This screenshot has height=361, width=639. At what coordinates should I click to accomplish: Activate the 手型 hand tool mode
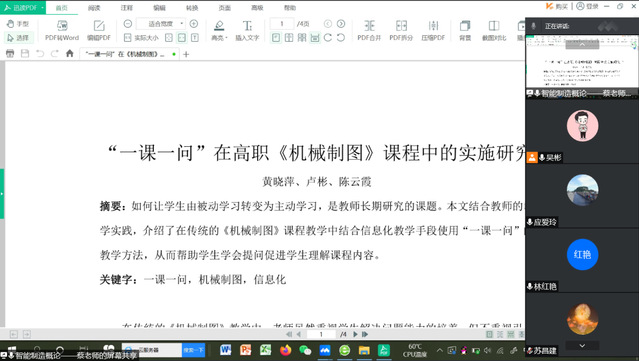(x=18, y=24)
